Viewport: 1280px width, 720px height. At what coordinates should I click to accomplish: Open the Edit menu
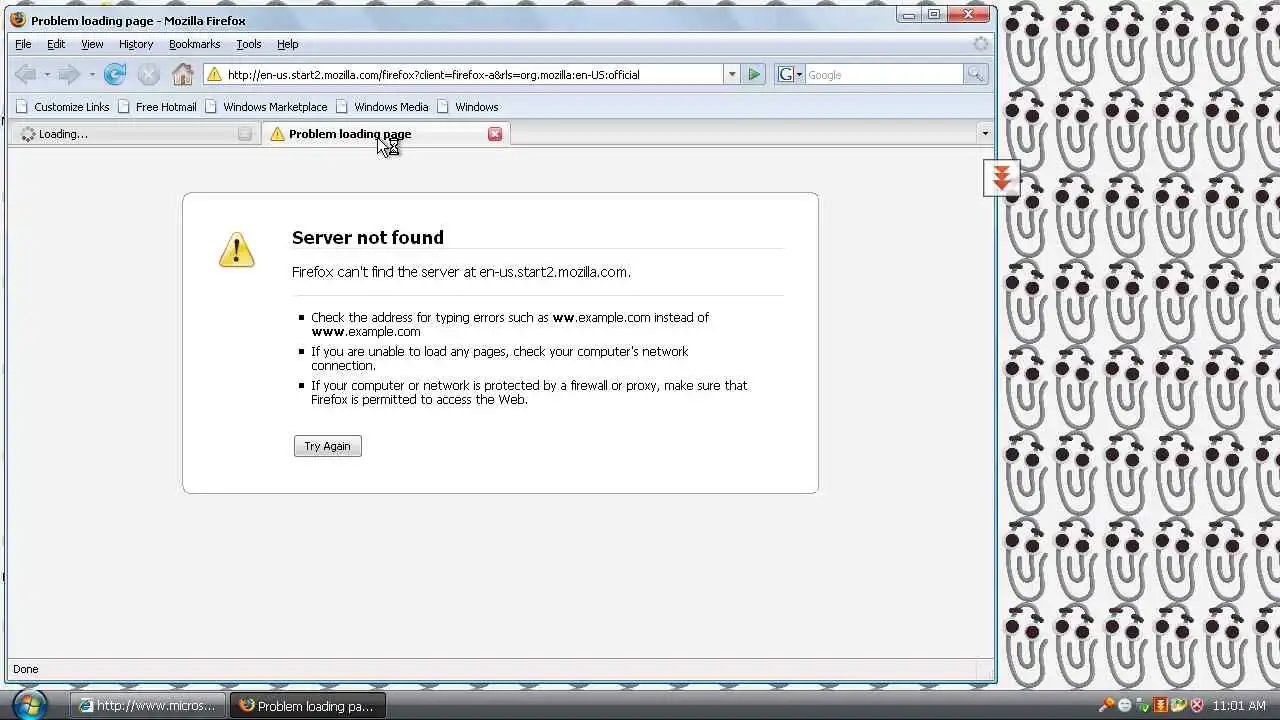56,44
